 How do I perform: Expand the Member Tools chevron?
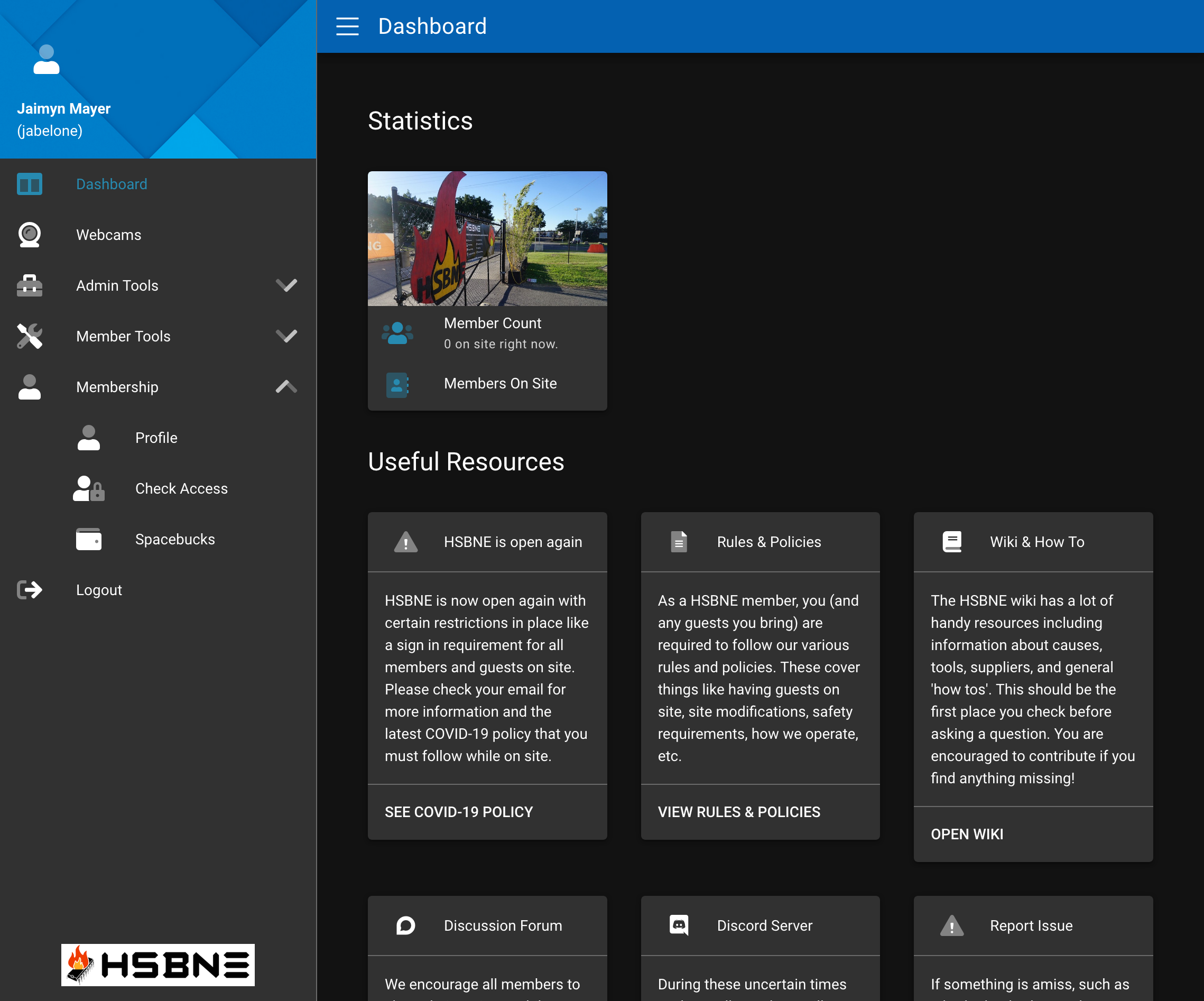(286, 337)
